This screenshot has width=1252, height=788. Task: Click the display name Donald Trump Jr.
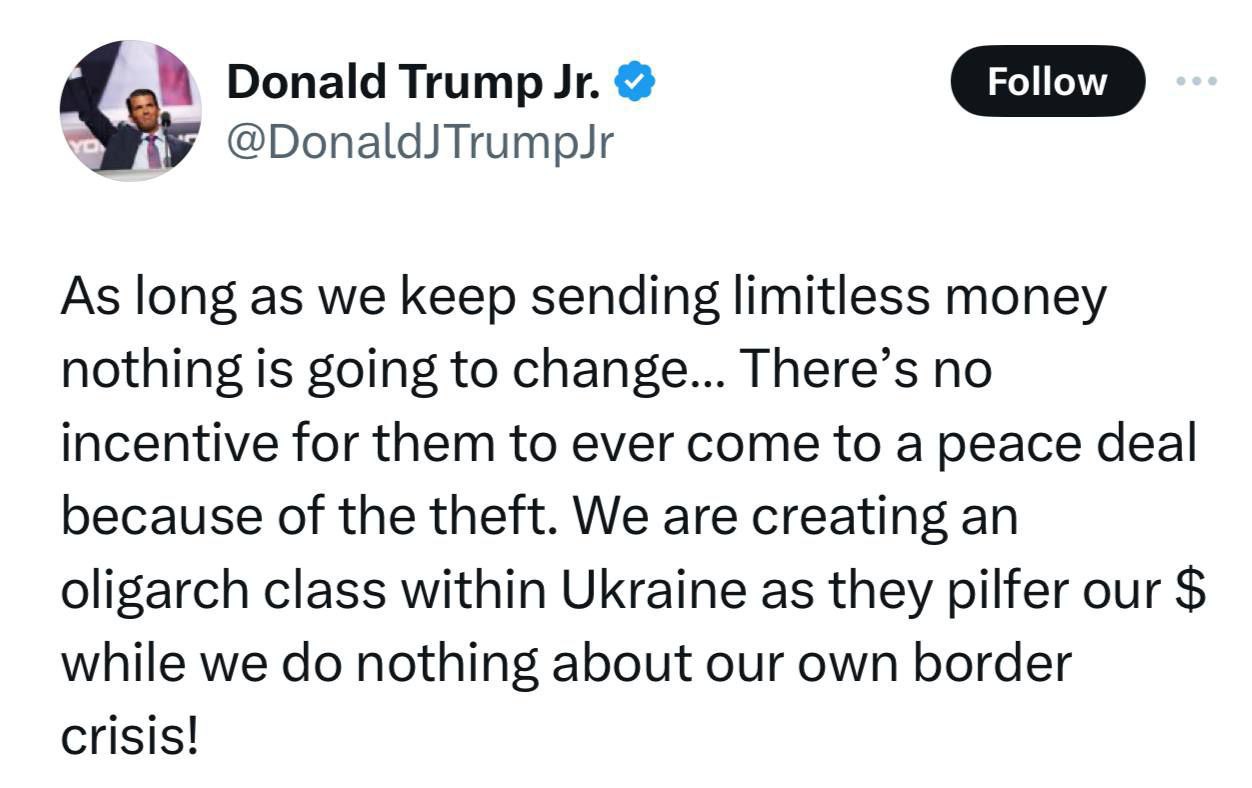pyautogui.click(x=413, y=82)
